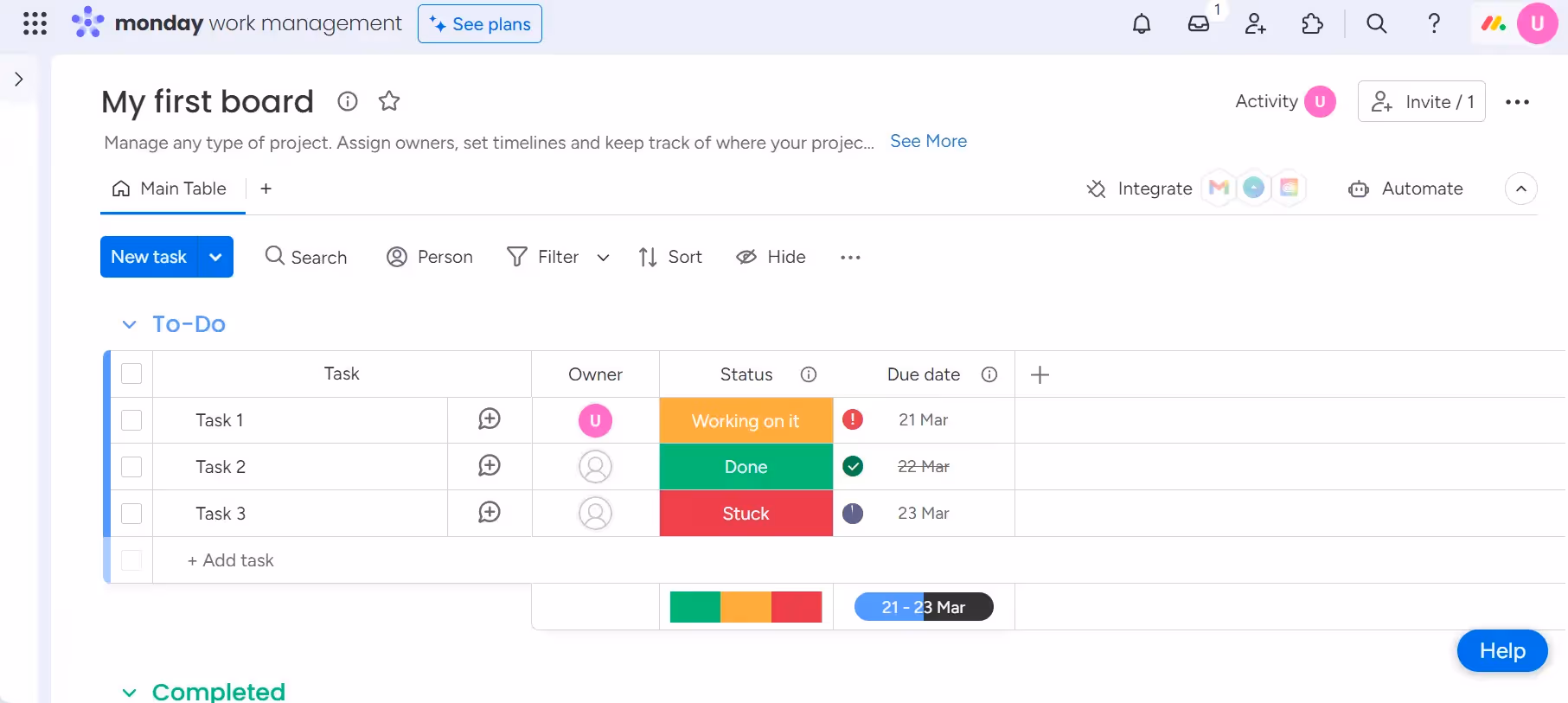Screen dimensions: 1568x703
Task: Click the See More description link
Action: click(928, 141)
